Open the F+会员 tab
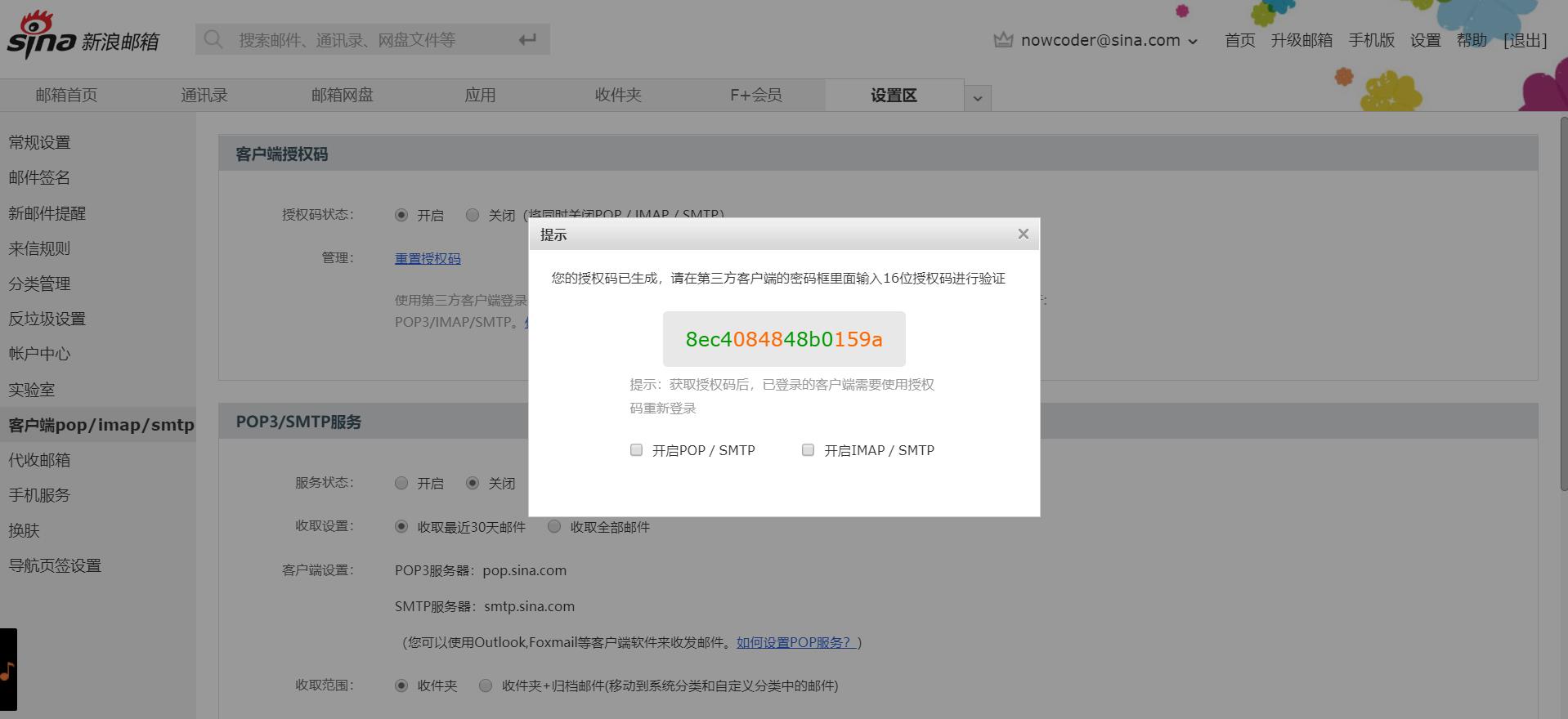The width and height of the screenshot is (1568, 719). [x=756, y=96]
